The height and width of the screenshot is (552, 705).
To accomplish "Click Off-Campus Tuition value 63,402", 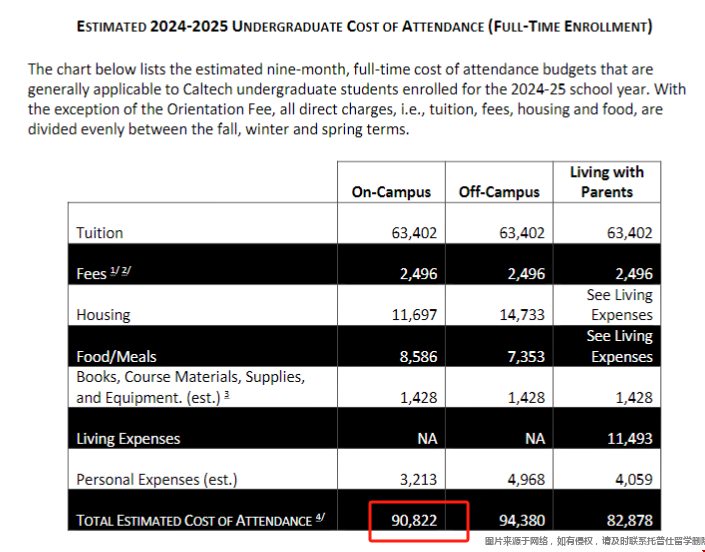I will pos(522,233).
